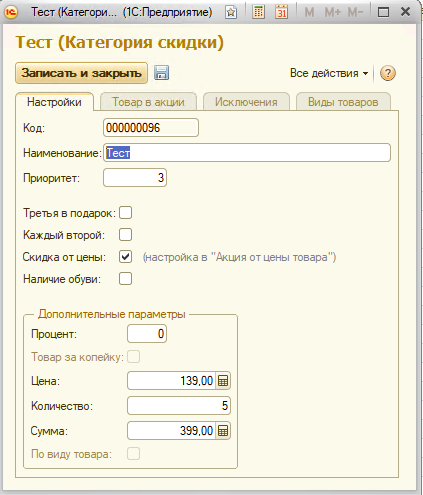Screen dimensions: 423x495
Task: Open the Исключения tab
Action: pyautogui.click(x=246, y=102)
